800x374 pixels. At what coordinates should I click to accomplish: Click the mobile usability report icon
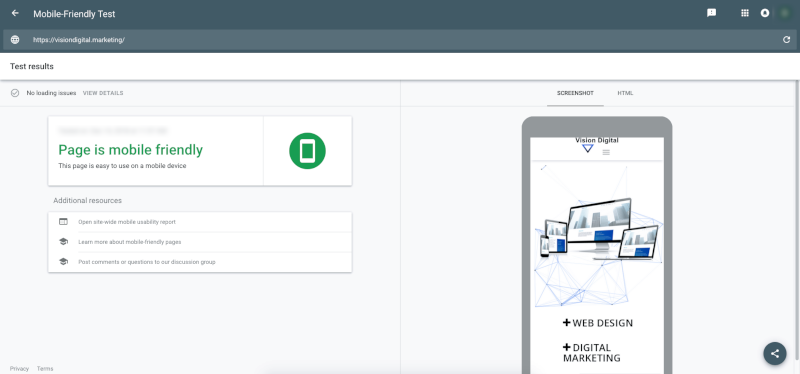(x=63, y=222)
